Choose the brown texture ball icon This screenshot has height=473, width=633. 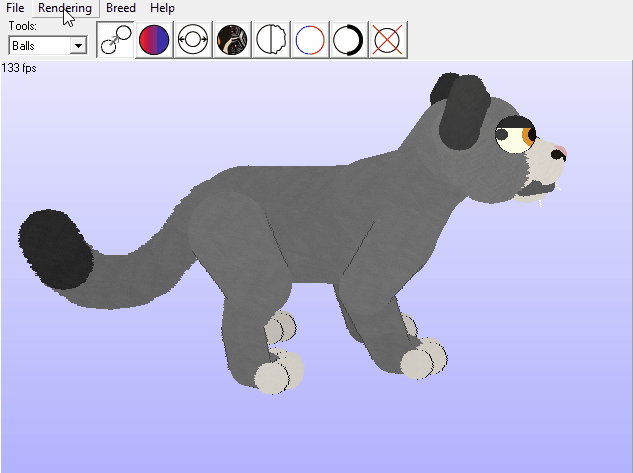(x=233, y=40)
